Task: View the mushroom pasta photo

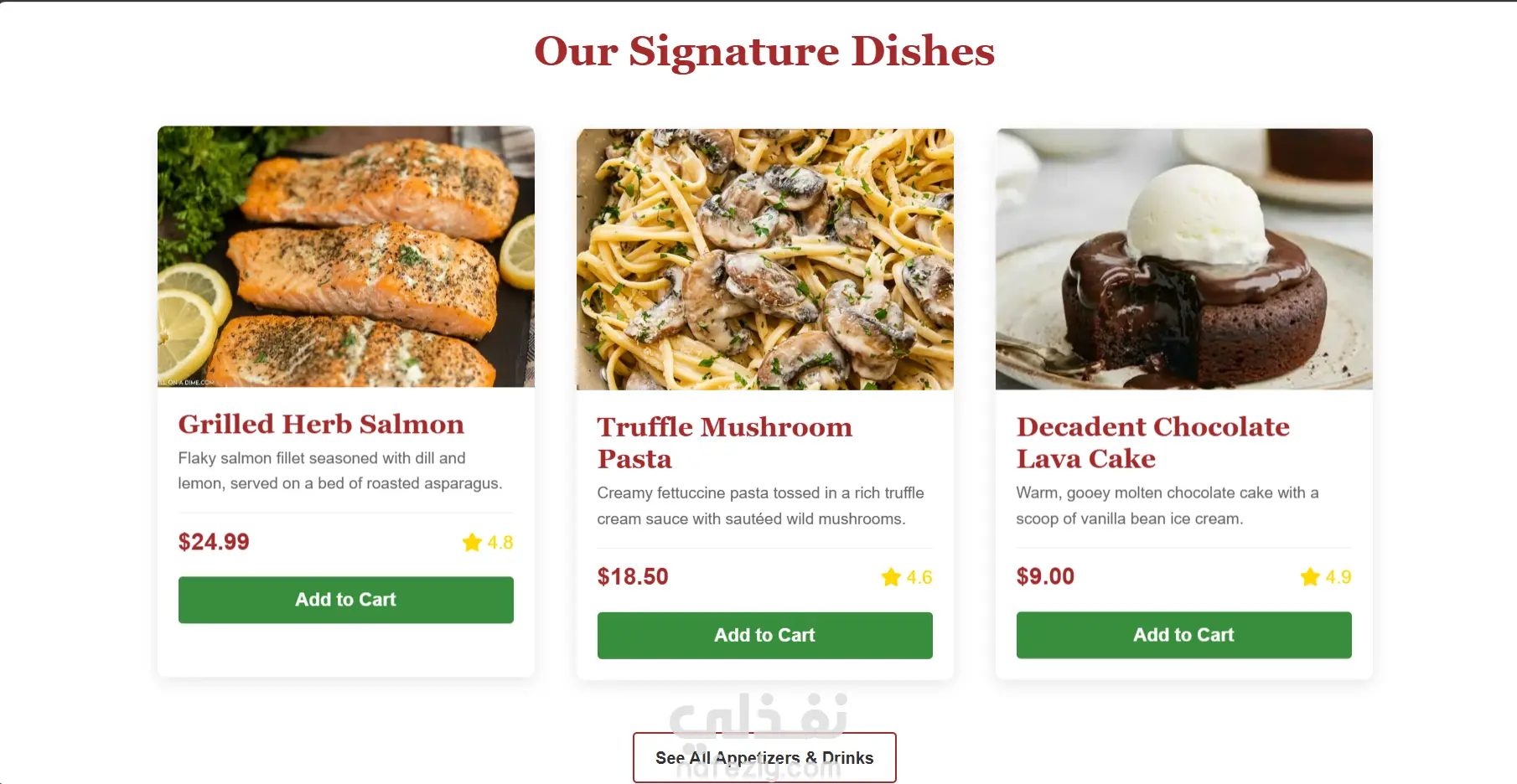Action: tap(765, 260)
